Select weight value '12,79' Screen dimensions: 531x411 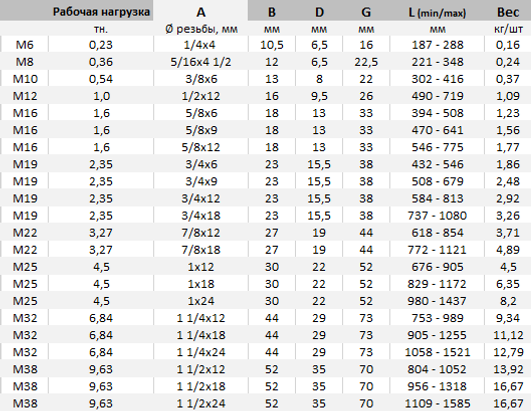tap(508, 352)
